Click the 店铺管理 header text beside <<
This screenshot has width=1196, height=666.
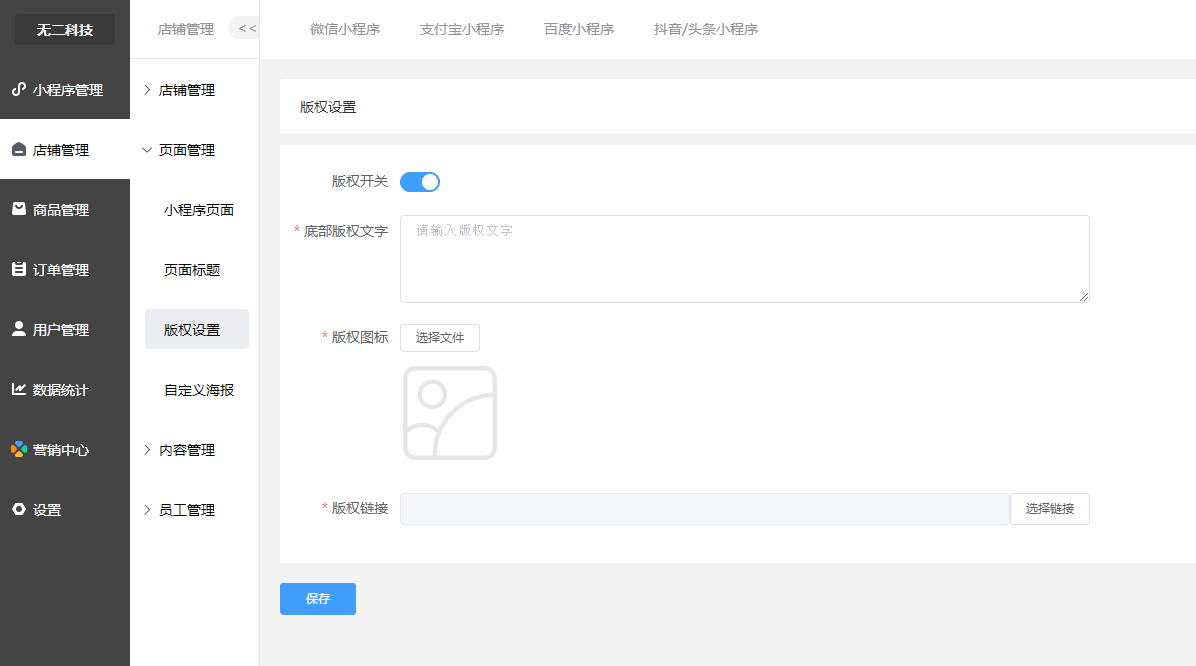coord(185,29)
